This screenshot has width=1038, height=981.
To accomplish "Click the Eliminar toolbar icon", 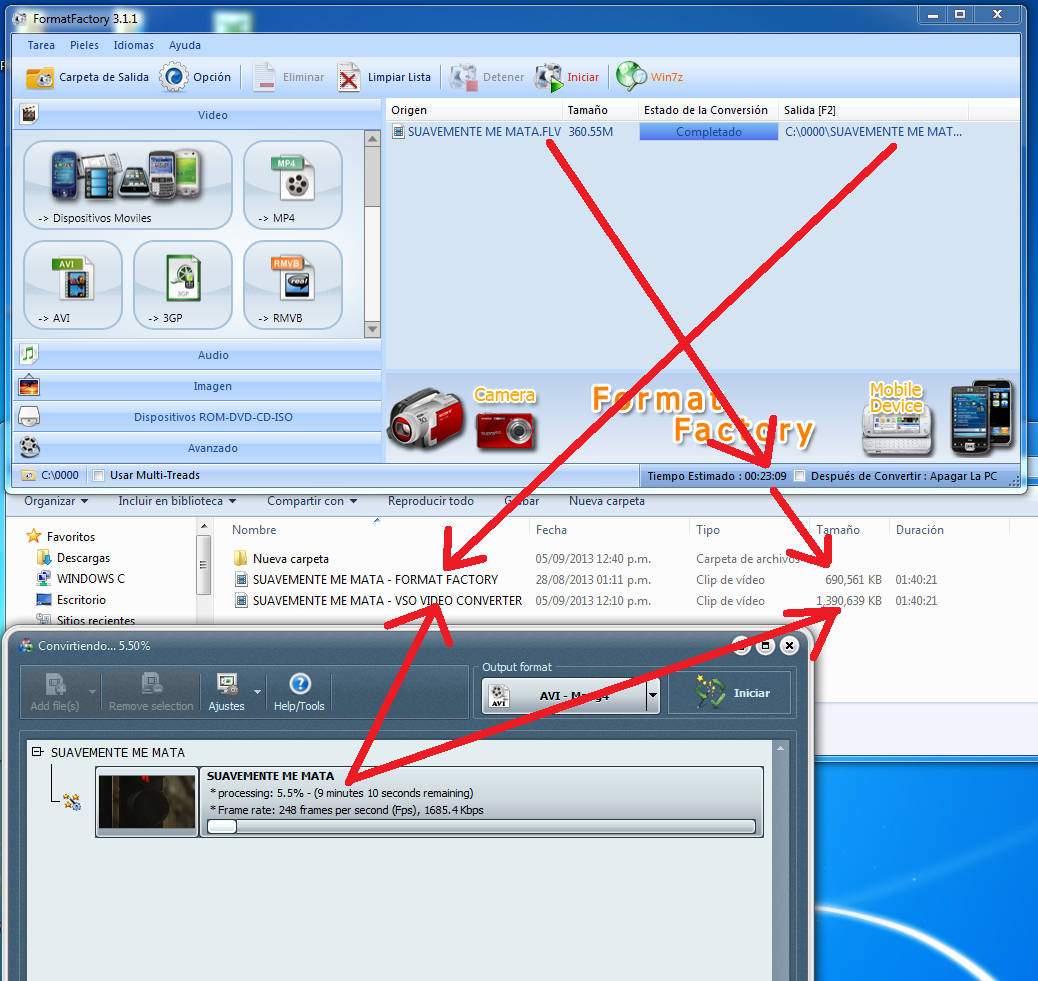I will click(x=264, y=77).
